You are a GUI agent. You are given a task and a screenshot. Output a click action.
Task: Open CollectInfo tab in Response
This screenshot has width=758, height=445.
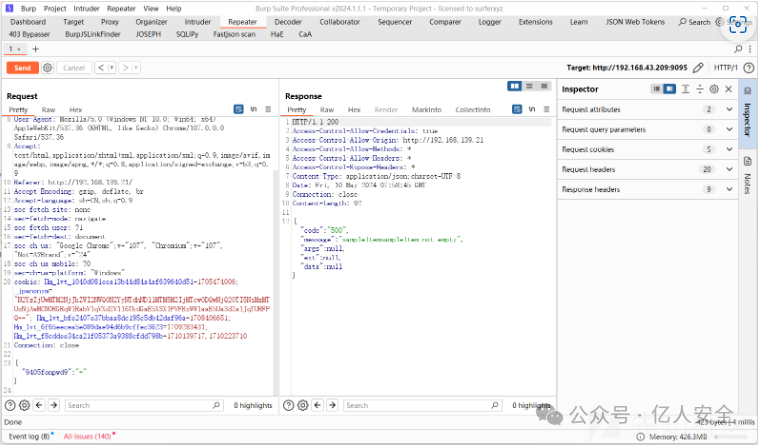[x=473, y=110]
